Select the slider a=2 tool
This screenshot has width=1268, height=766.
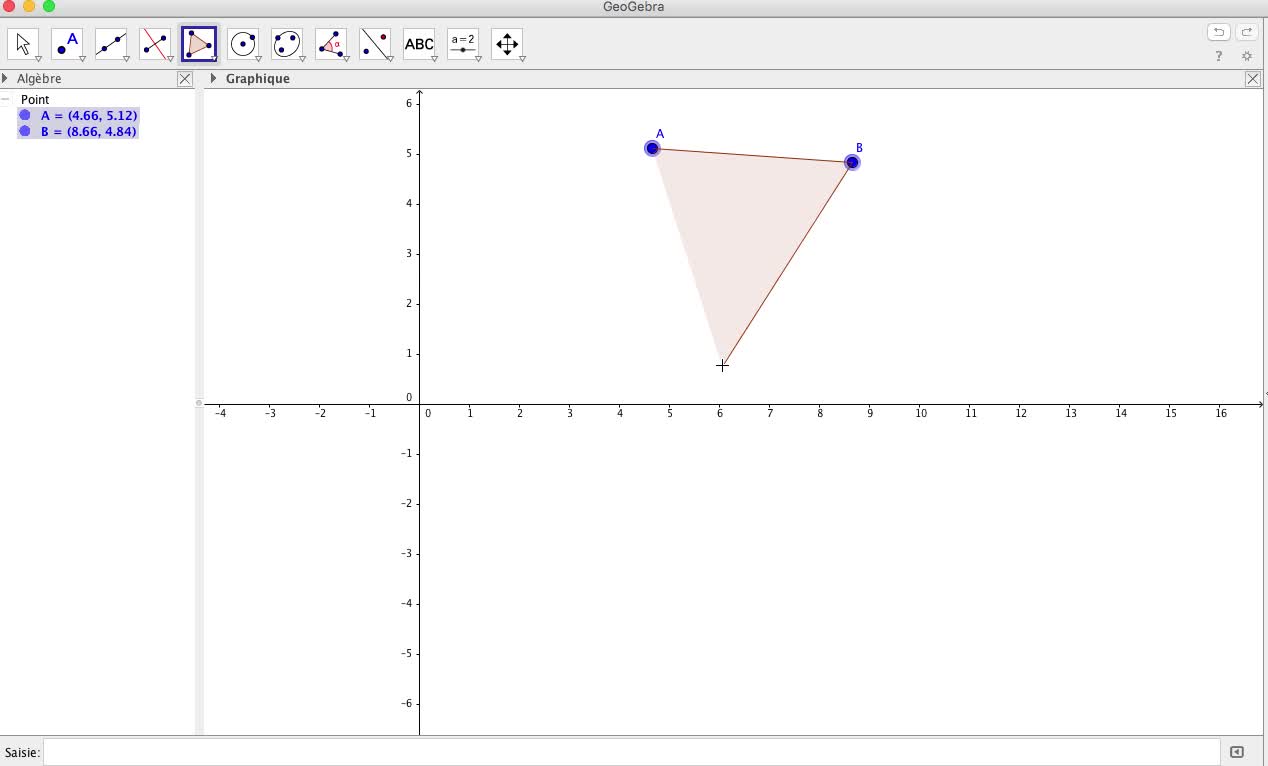point(463,44)
